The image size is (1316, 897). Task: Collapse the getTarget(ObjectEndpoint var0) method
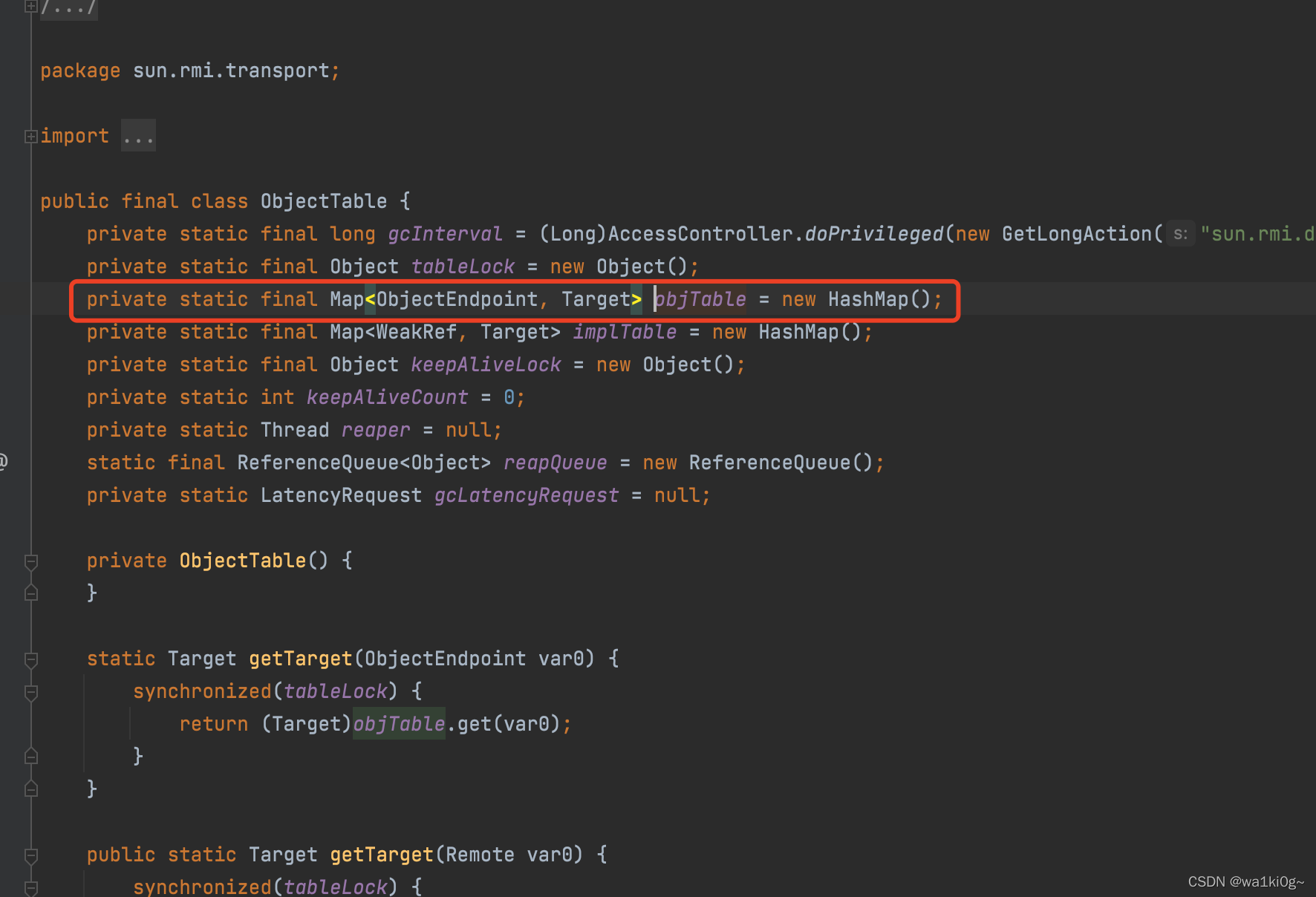pos(31,659)
